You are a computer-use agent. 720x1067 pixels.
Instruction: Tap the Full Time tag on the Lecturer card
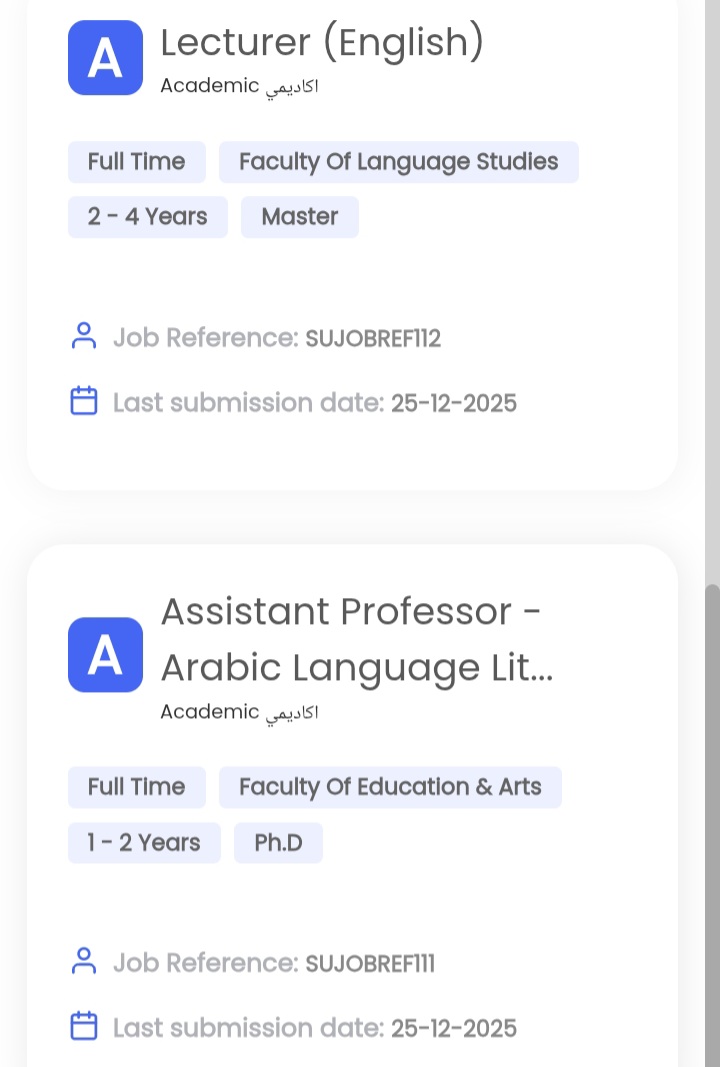pos(136,162)
